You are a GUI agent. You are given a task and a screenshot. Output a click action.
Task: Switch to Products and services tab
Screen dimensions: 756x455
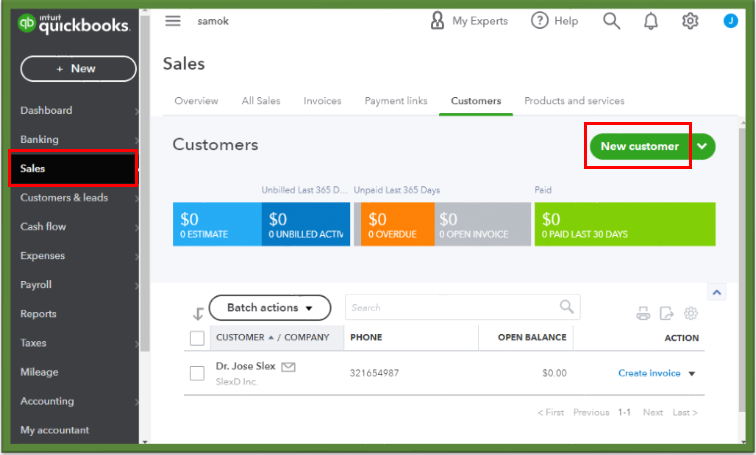(x=574, y=101)
